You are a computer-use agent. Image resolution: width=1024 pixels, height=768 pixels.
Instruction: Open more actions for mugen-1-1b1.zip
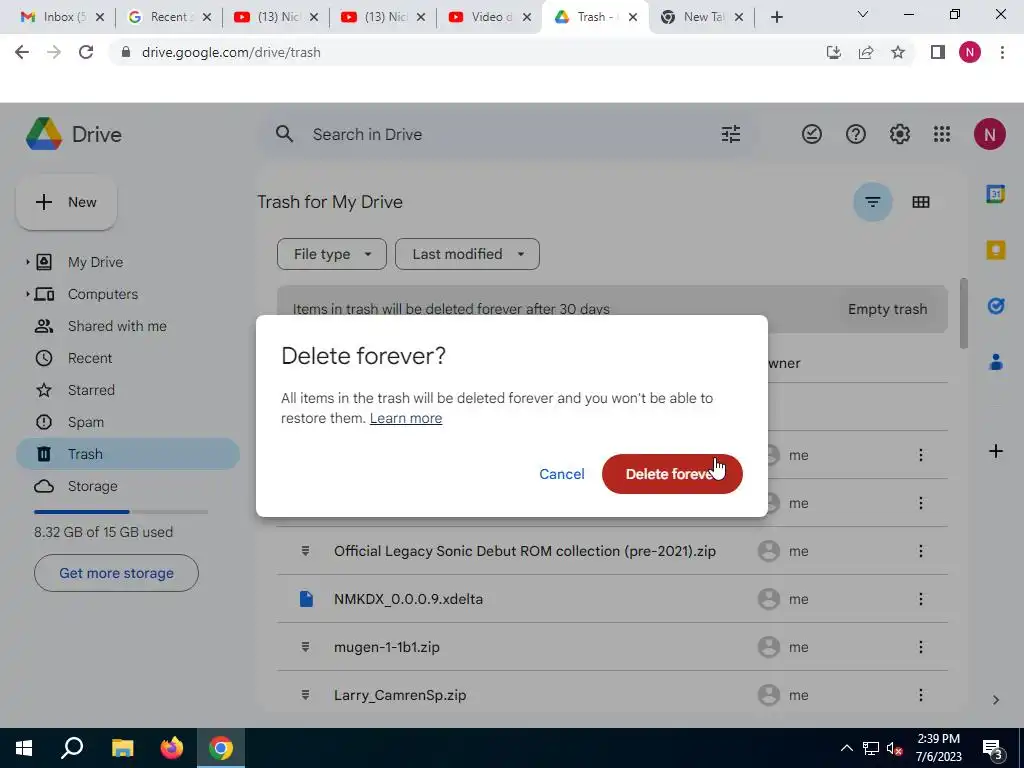[921, 647]
